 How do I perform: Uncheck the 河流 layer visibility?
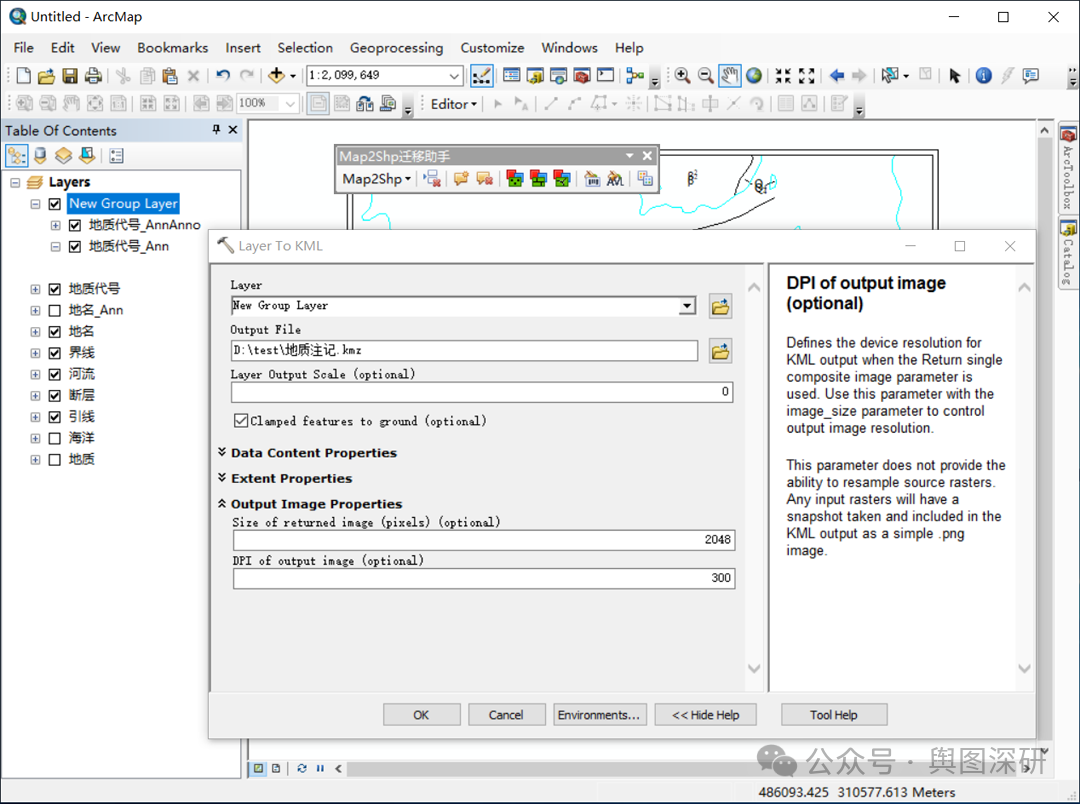[x=55, y=374]
